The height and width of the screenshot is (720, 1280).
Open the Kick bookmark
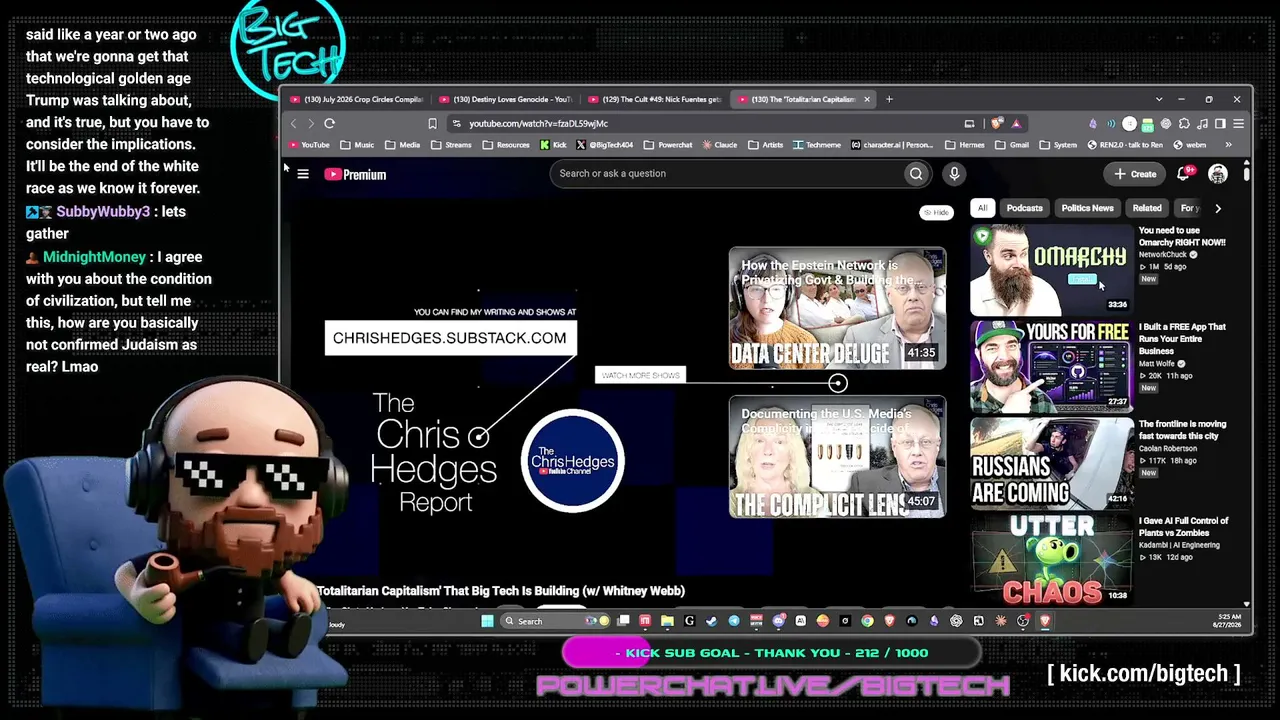[x=553, y=145]
